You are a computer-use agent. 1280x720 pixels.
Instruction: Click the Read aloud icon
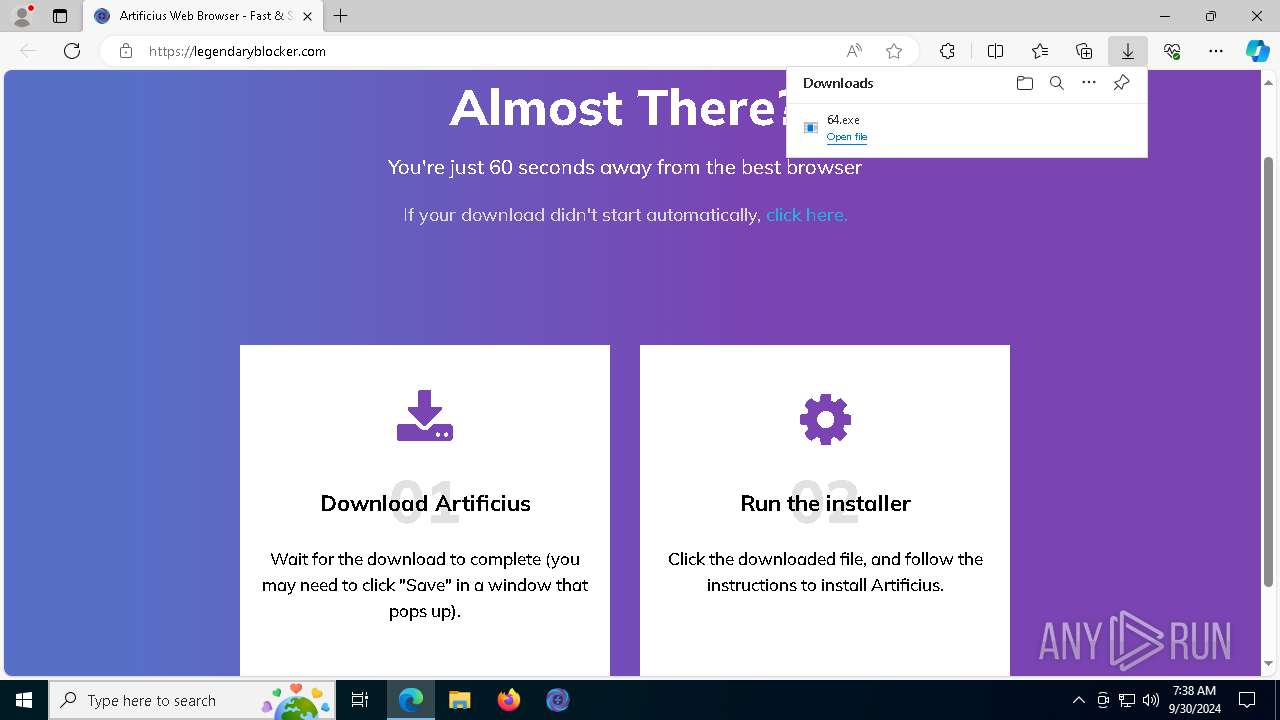(x=854, y=51)
